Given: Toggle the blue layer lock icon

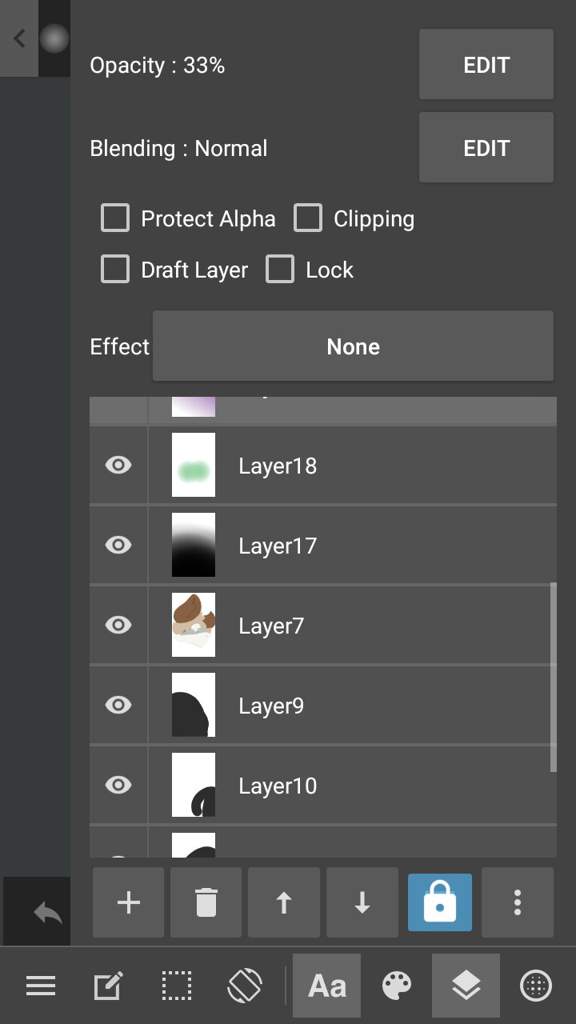Looking at the screenshot, I should tap(440, 903).
